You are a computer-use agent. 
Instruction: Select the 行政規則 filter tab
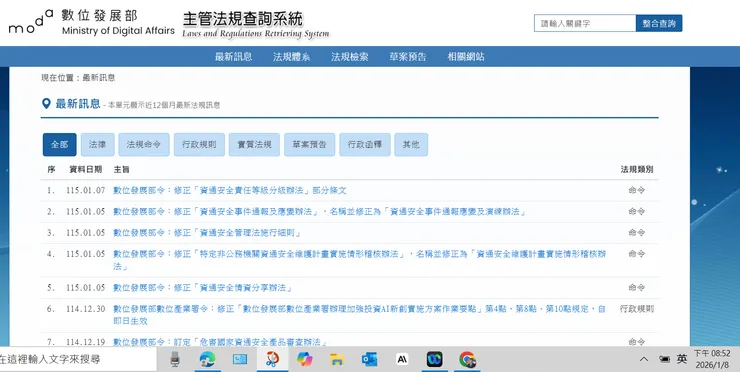[x=199, y=144]
